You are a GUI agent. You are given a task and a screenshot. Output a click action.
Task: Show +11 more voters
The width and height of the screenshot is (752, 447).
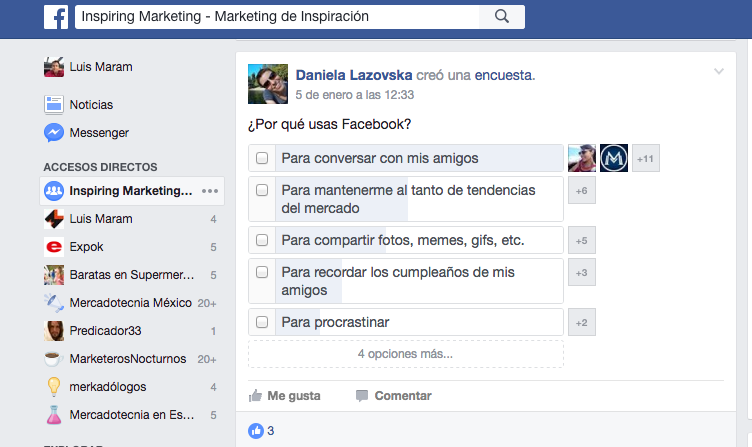pyautogui.click(x=646, y=158)
